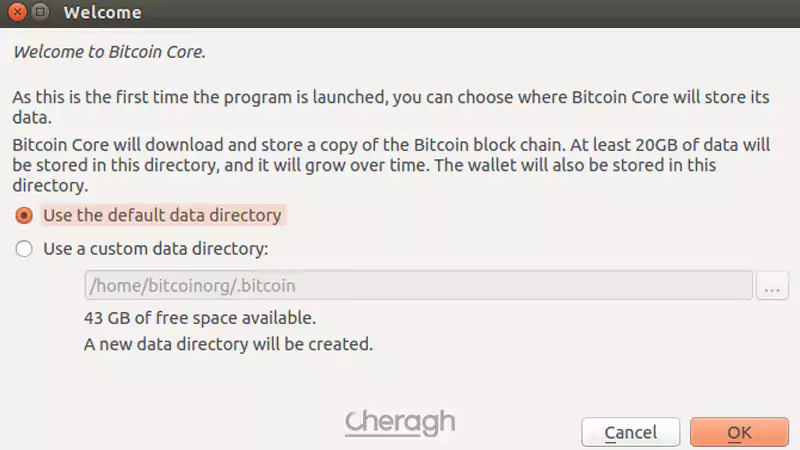Select the default data directory radio button
This screenshot has height=450, width=800.
point(25,216)
